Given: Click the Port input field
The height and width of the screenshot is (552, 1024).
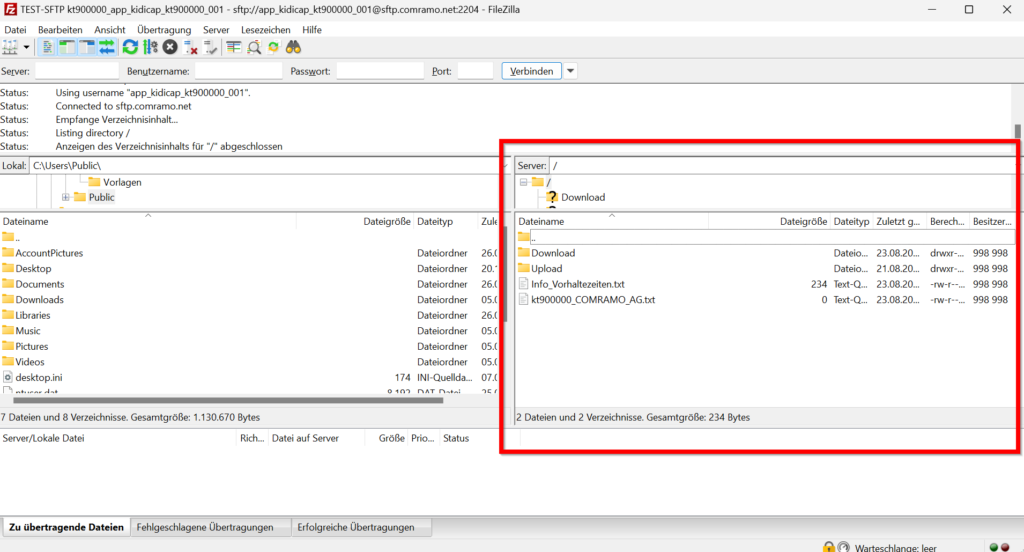Looking at the screenshot, I should pyautogui.click(x=475, y=71).
